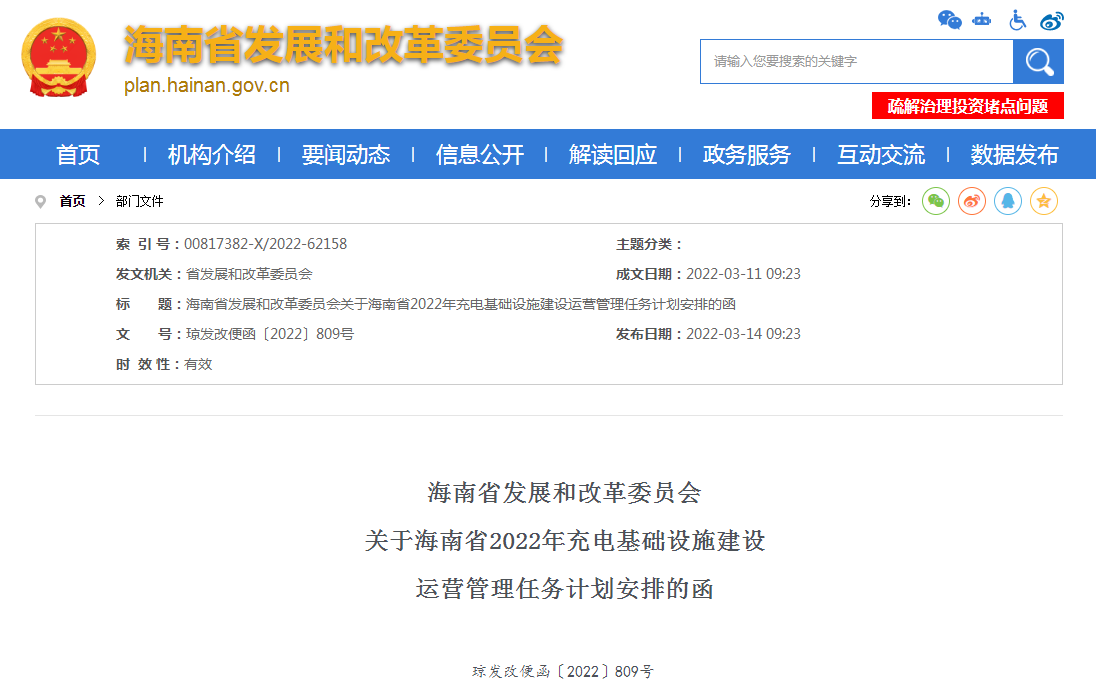Open the Weibo icon in the top bar
This screenshot has height=689, width=1096.
coord(1051,19)
